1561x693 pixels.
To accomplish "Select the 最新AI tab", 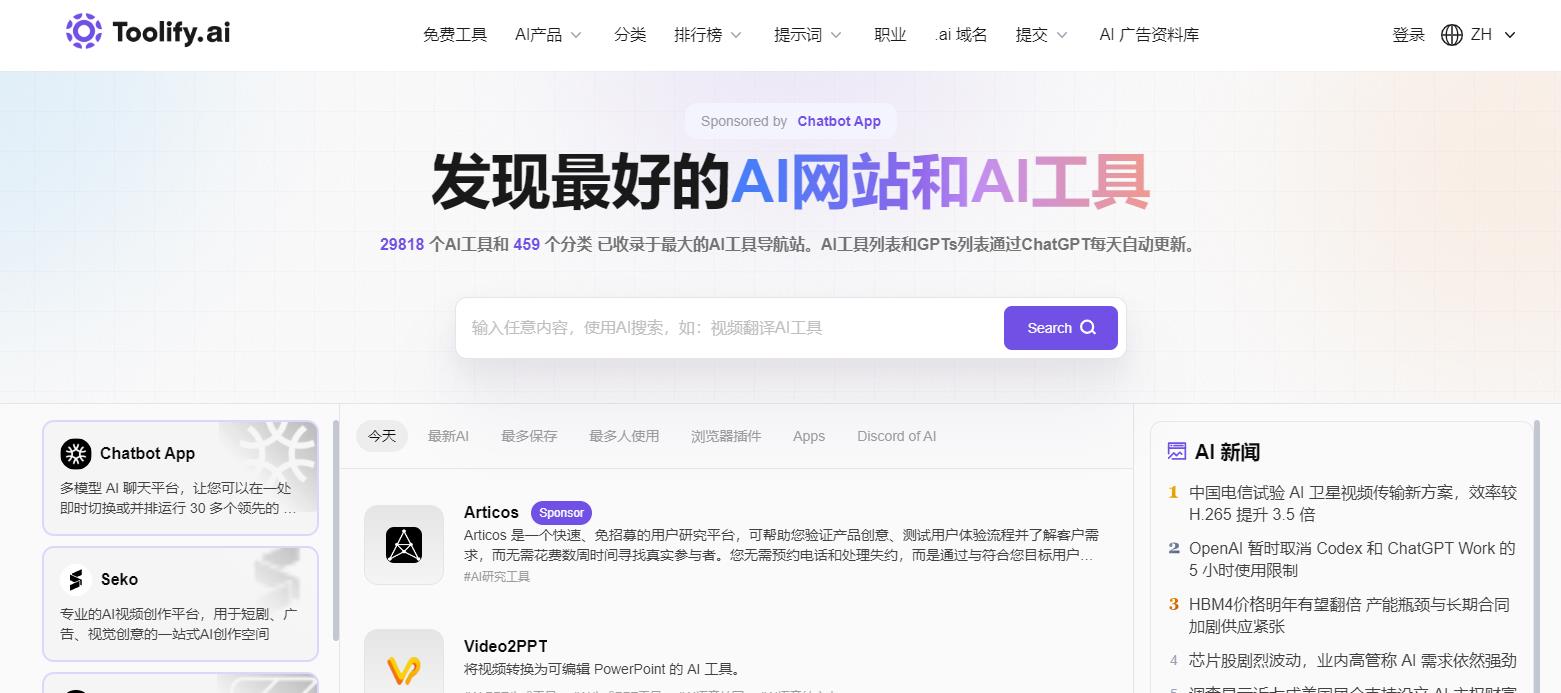I will pos(448,436).
